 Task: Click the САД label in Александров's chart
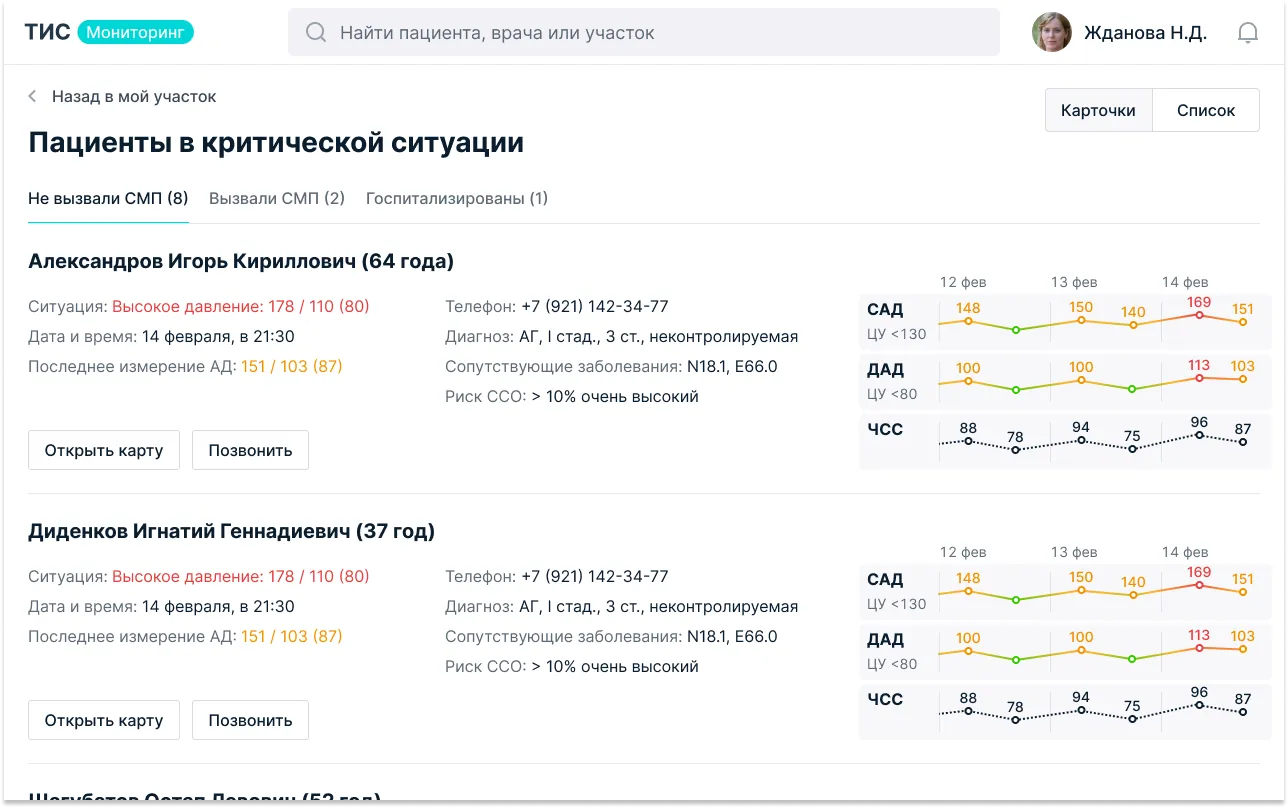click(885, 310)
